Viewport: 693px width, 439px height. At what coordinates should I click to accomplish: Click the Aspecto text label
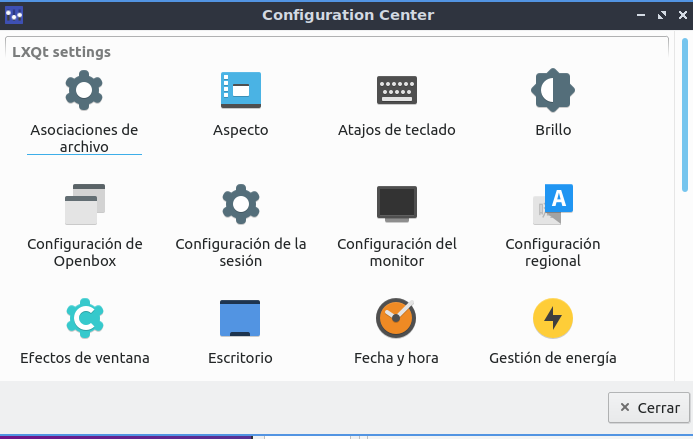[240, 130]
